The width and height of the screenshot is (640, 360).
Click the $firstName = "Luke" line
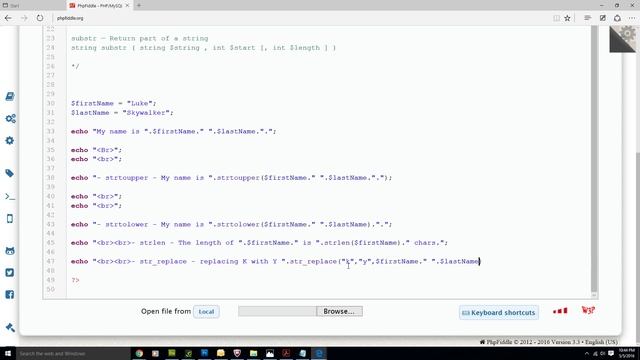[113, 103]
